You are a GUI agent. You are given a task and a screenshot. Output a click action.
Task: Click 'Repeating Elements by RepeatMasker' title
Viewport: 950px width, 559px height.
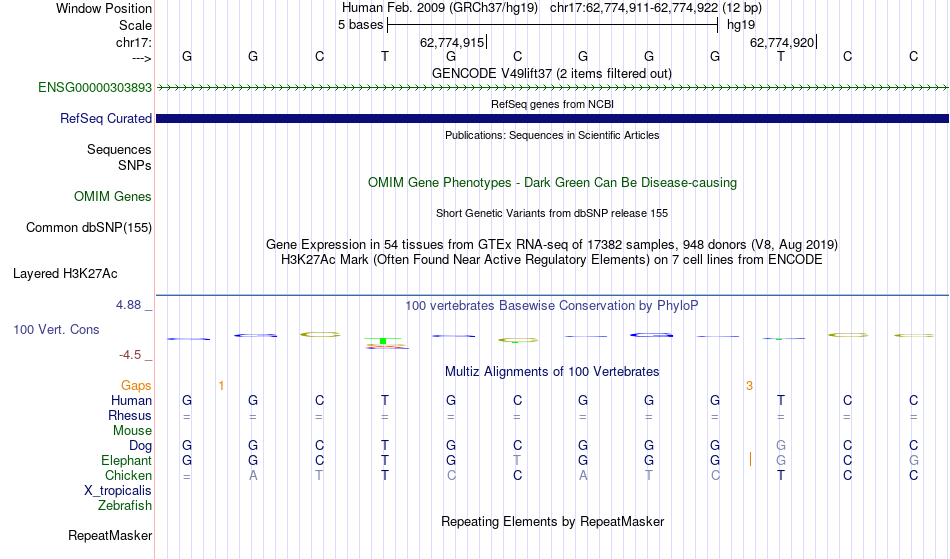553,522
